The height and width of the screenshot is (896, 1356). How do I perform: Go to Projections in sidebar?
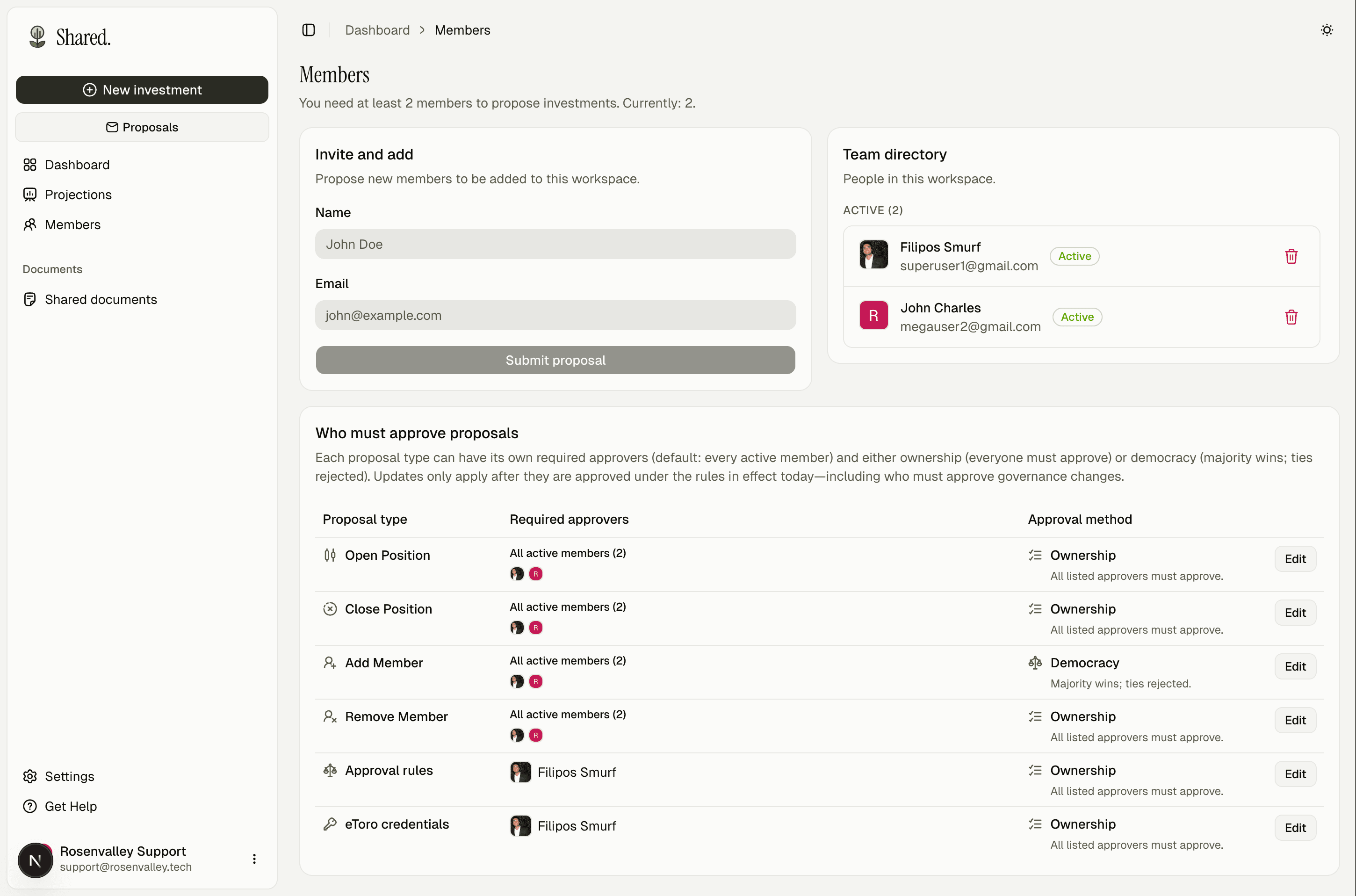[78, 194]
